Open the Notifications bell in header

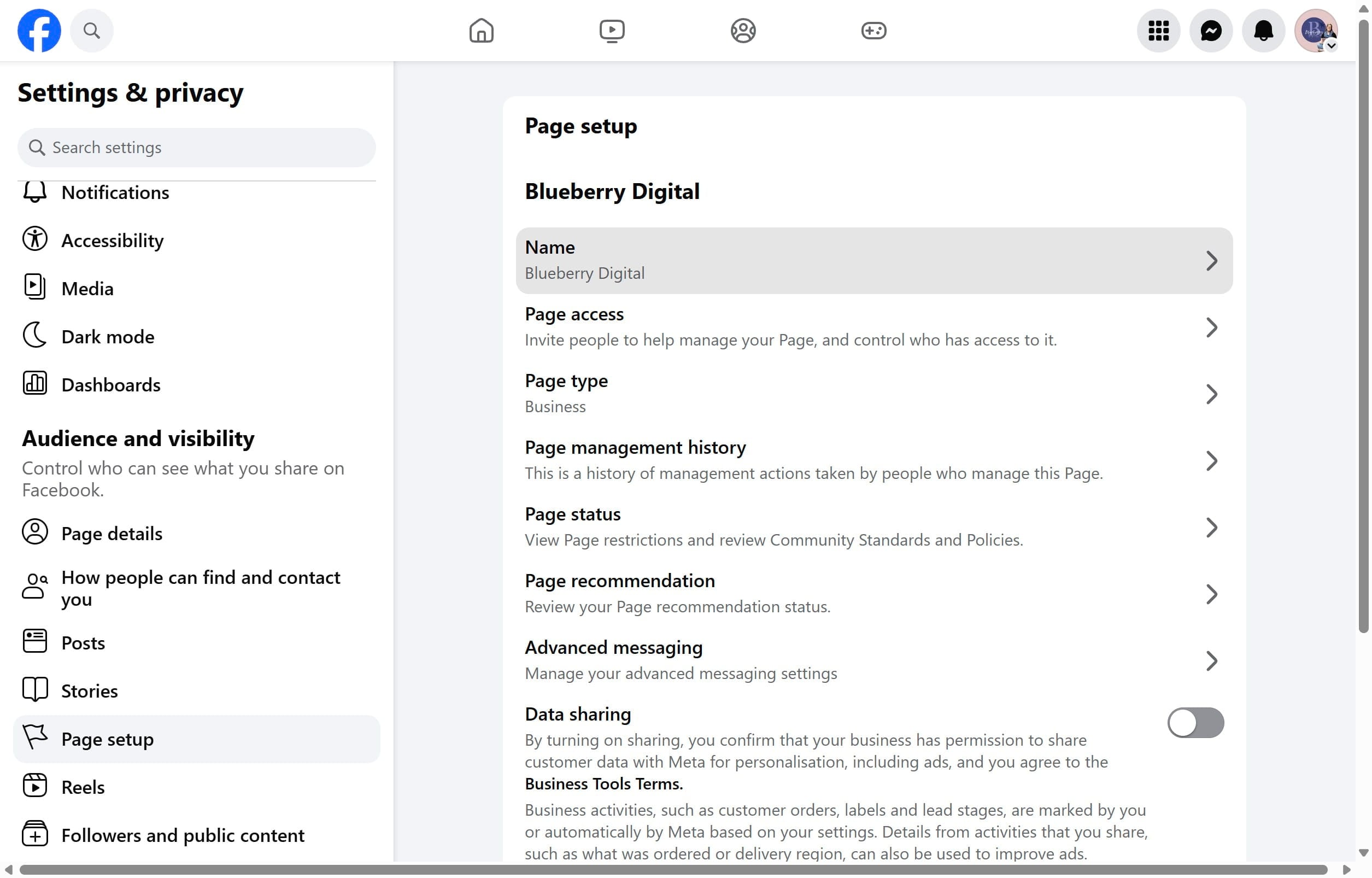(x=1263, y=30)
